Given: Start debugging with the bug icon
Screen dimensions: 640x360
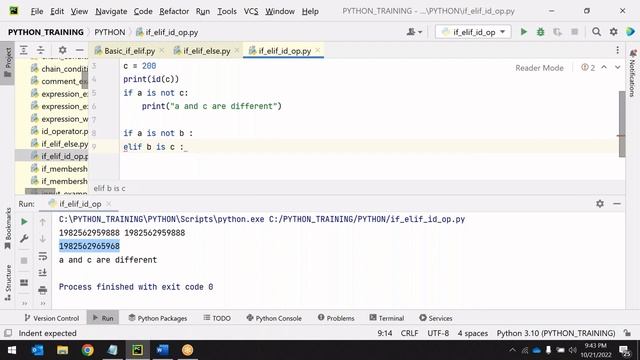Looking at the screenshot, I should (x=540, y=32).
